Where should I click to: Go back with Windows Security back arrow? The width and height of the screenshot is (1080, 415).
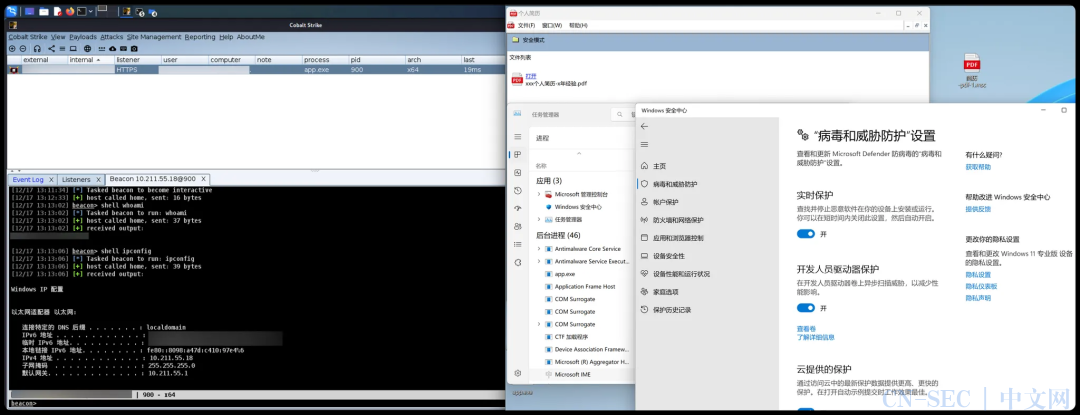[x=645, y=127]
